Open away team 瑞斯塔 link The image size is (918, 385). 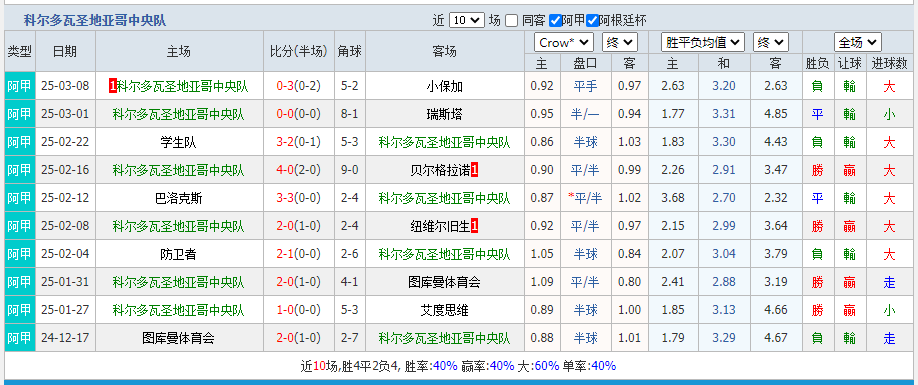[445, 114]
